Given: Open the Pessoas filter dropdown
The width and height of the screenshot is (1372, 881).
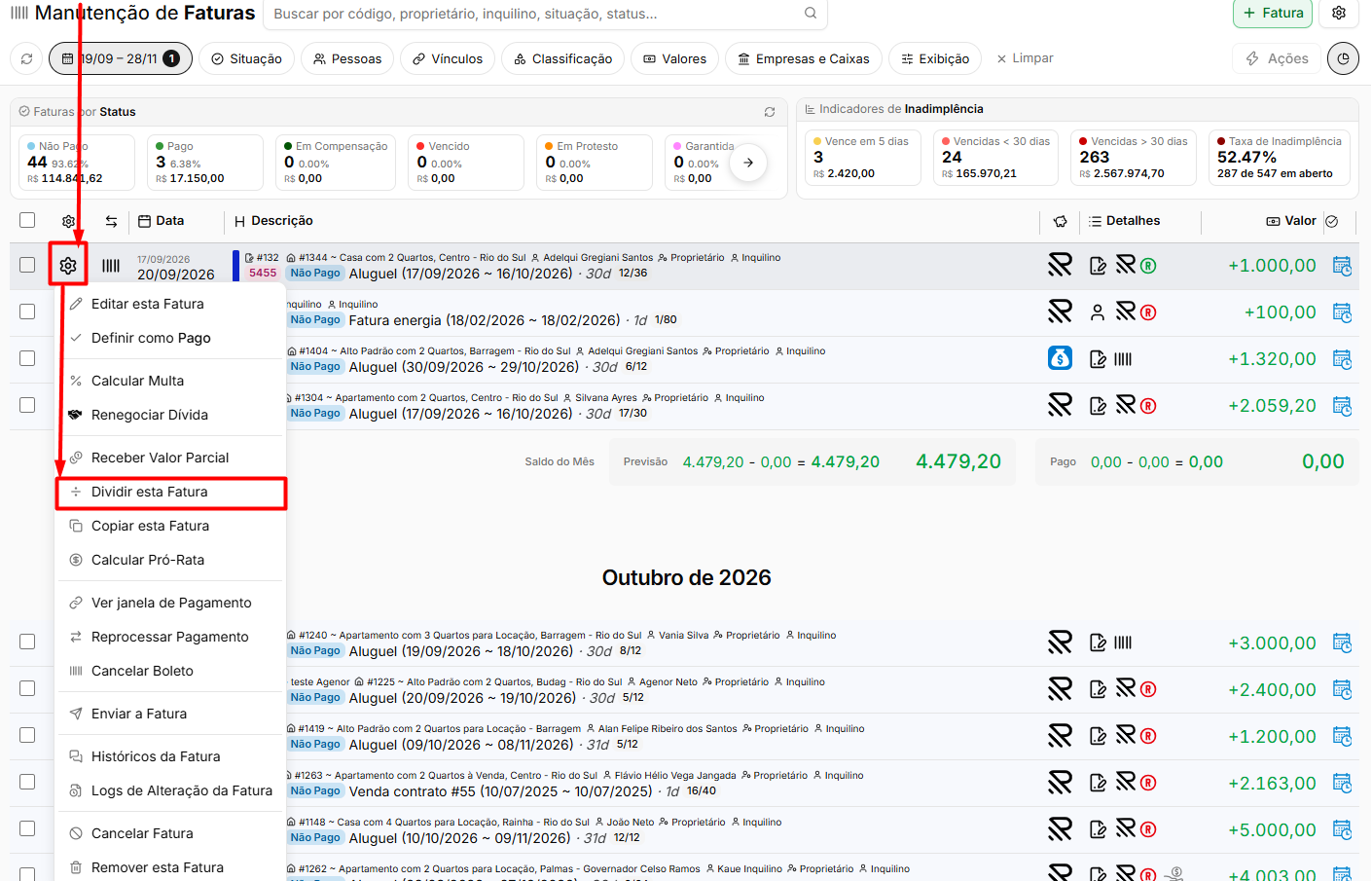Looking at the screenshot, I should click(x=347, y=58).
